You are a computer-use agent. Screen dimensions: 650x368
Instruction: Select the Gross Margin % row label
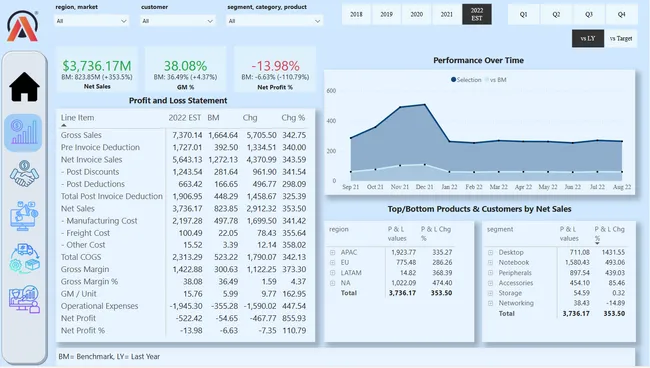tap(90, 281)
